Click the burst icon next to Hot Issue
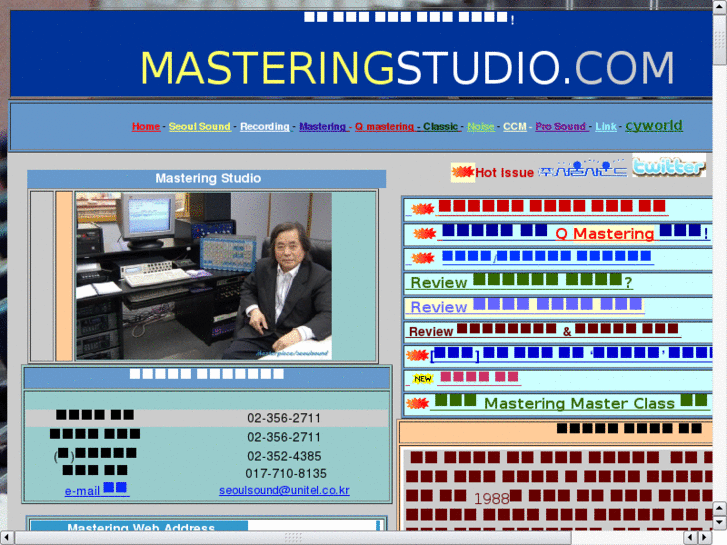Viewport: 727px width, 545px height. tap(463, 172)
